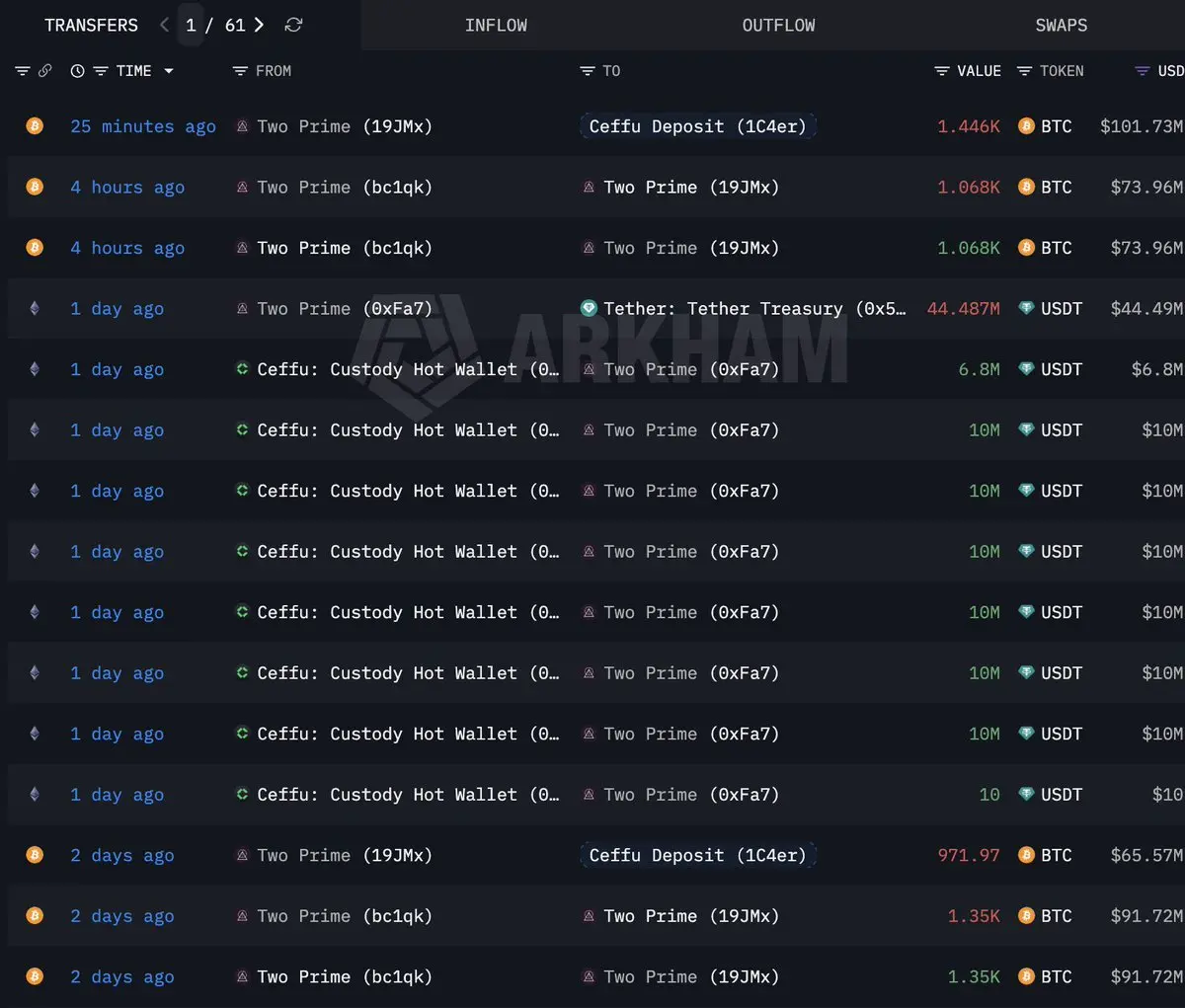Click the total page count 61
Image resolution: width=1185 pixels, height=1008 pixels.
click(x=235, y=25)
